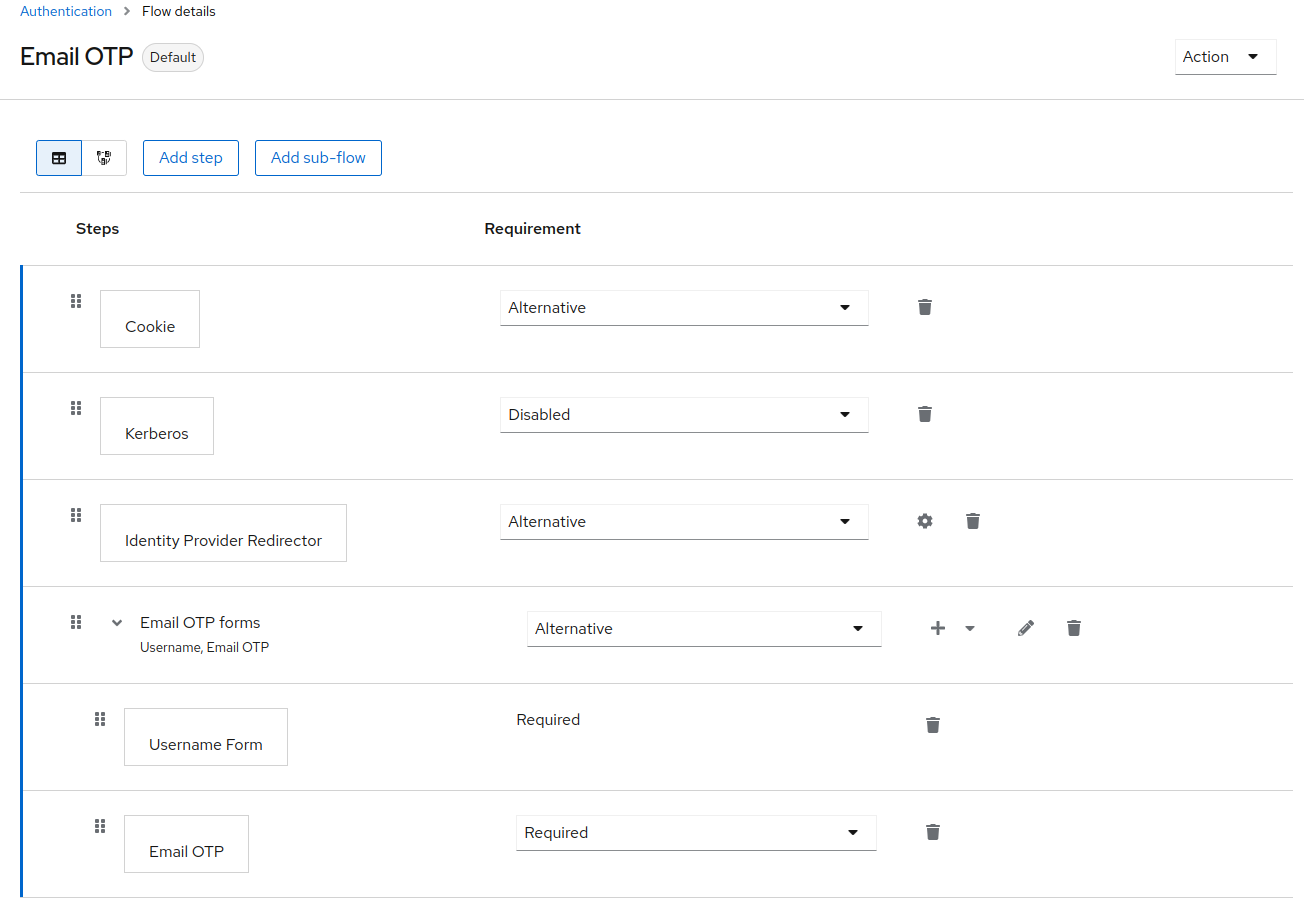The image size is (1304, 905).
Task: Select the Email OTP step box
Action: [186, 844]
